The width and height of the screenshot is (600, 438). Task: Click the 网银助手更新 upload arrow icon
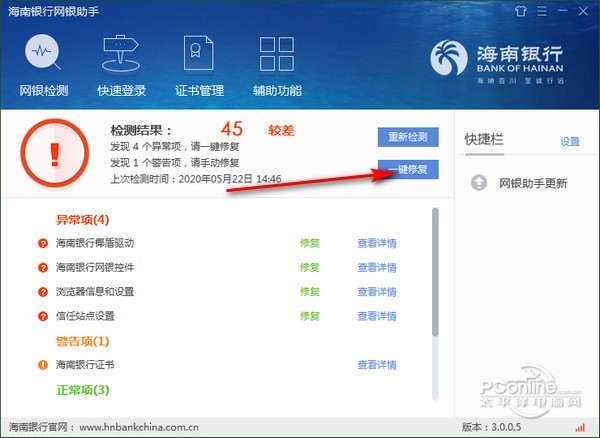point(479,183)
